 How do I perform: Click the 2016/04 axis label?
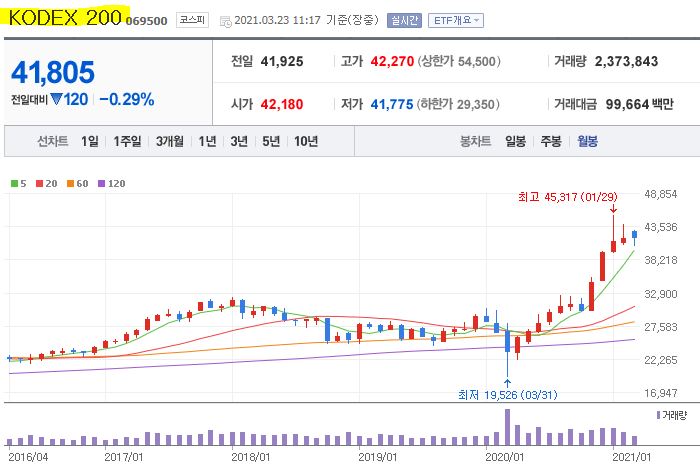point(28,457)
